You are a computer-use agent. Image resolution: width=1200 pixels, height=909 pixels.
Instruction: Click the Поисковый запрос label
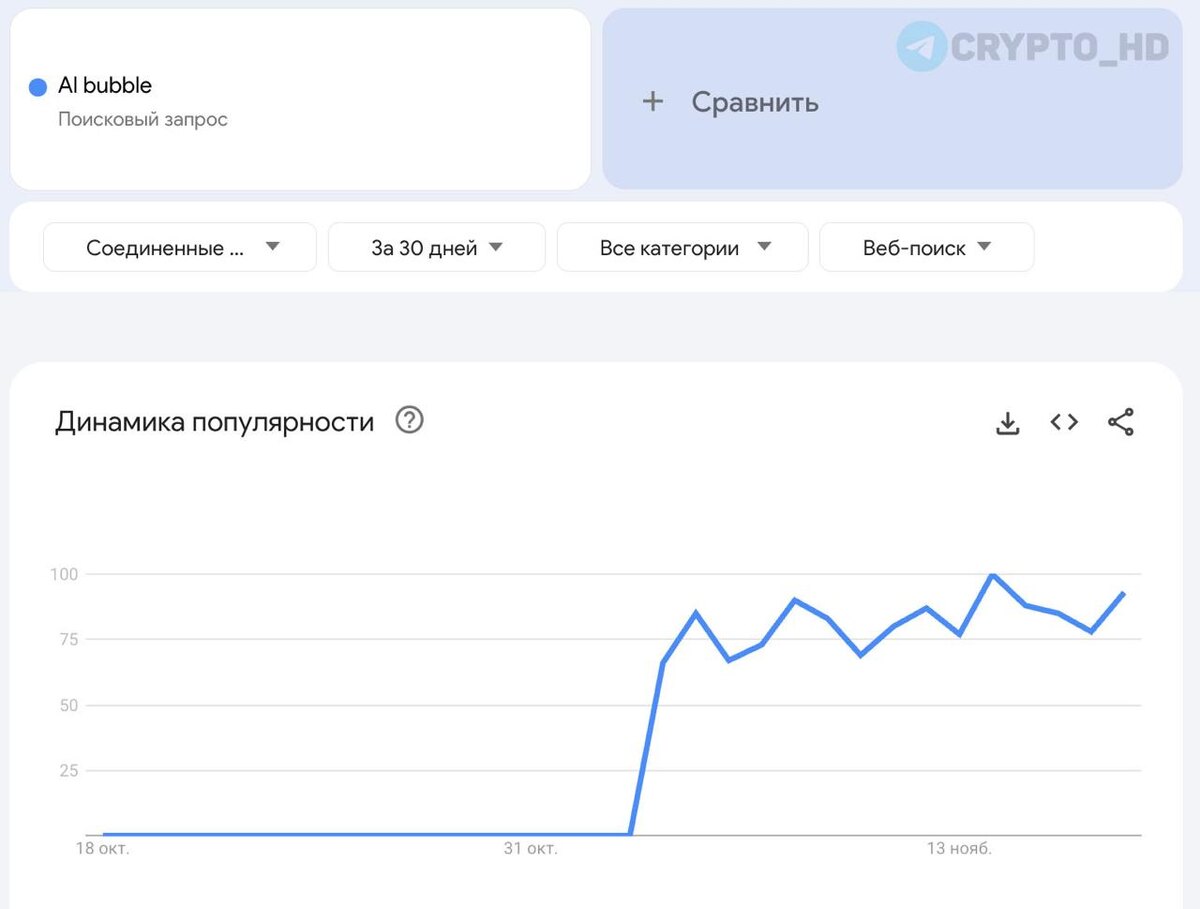pos(143,119)
